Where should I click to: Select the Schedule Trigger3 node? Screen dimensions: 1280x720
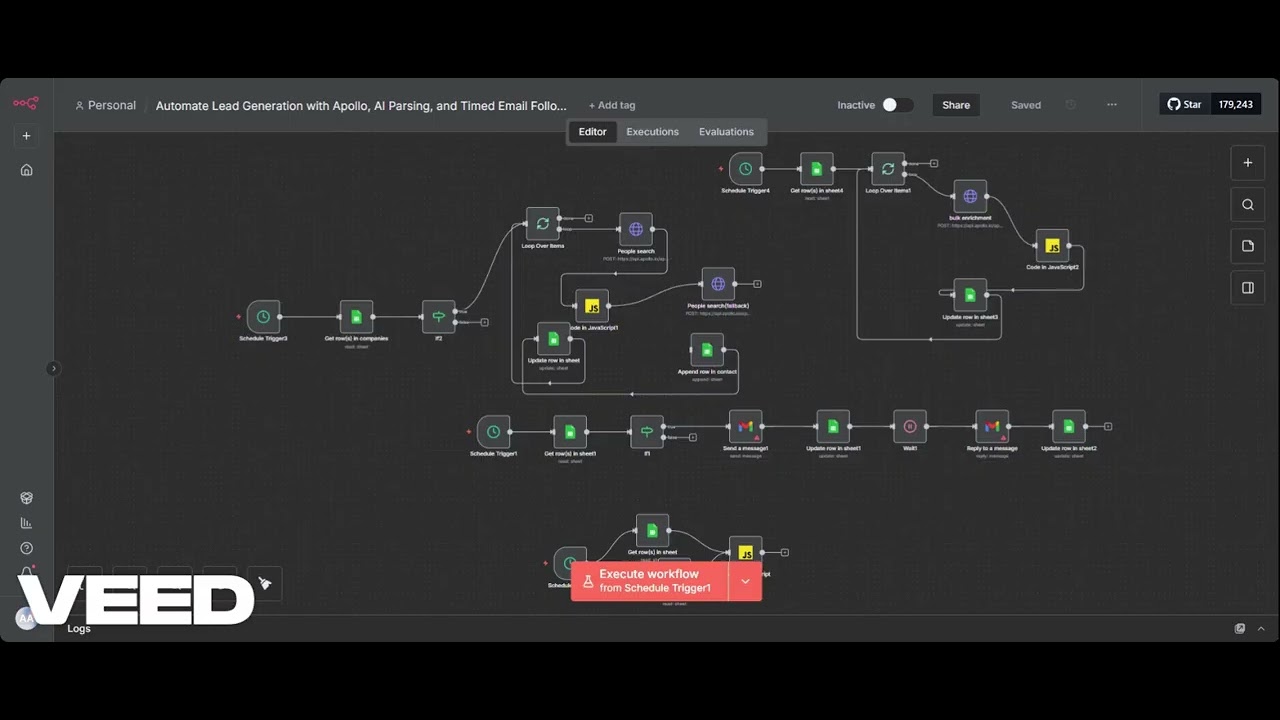[263, 317]
